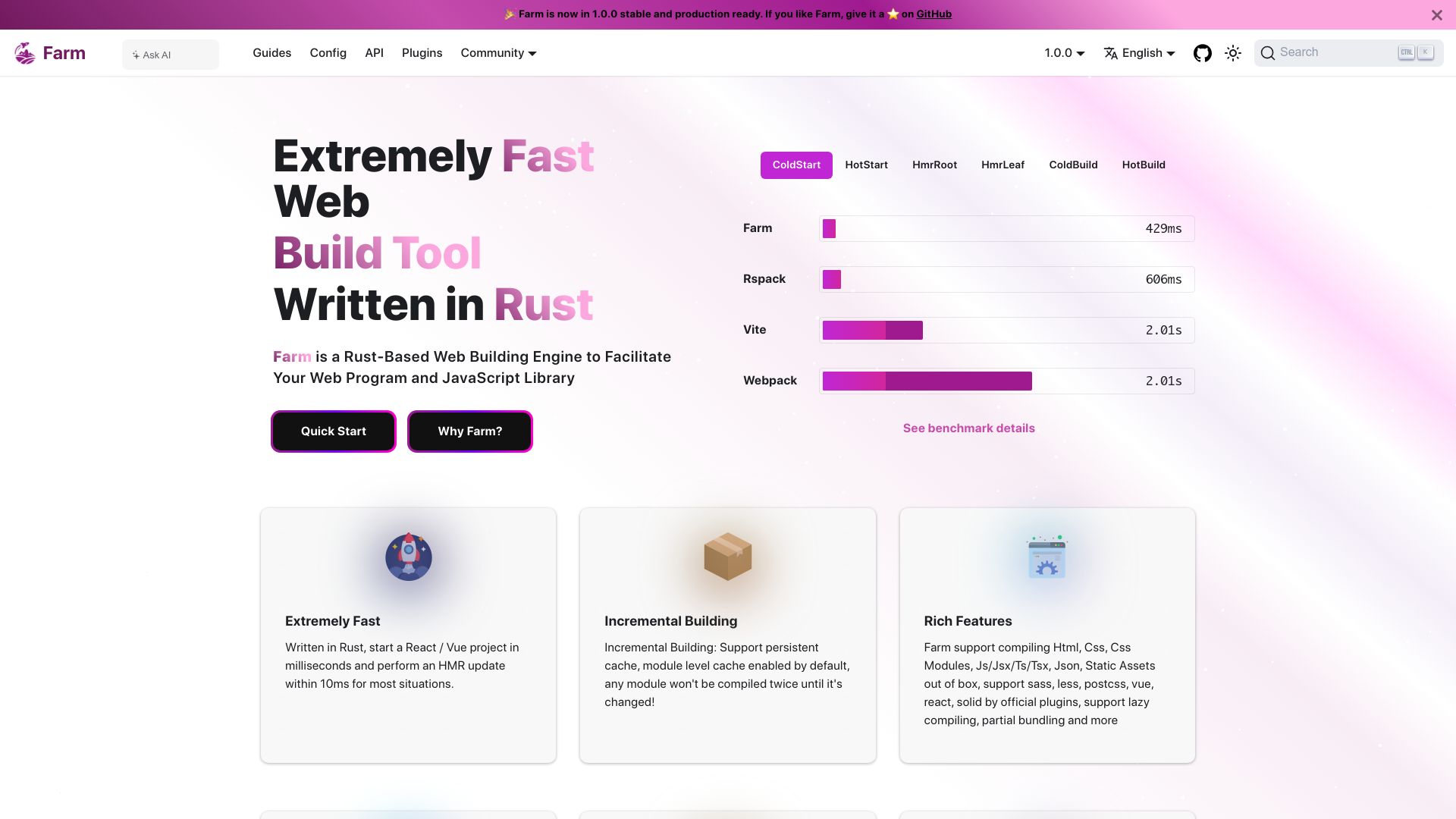Image resolution: width=1456 pixels, height=819 pixels.
Task: Click the Webpack 2.01s progress bar
Action: point(1007,381)
